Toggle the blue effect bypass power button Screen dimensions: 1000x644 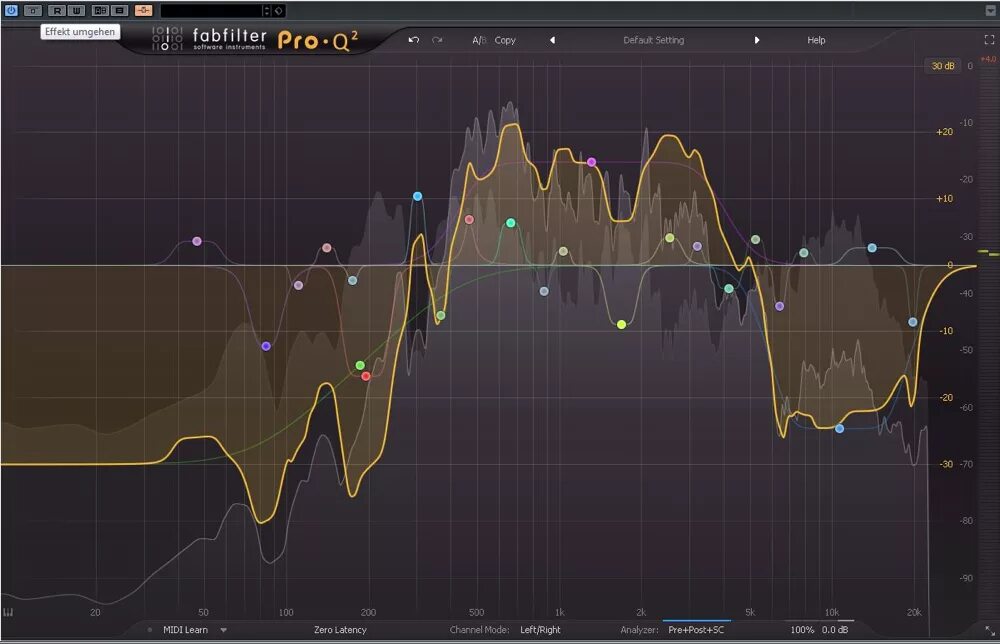pyautogui.click(x=11, y=10)
